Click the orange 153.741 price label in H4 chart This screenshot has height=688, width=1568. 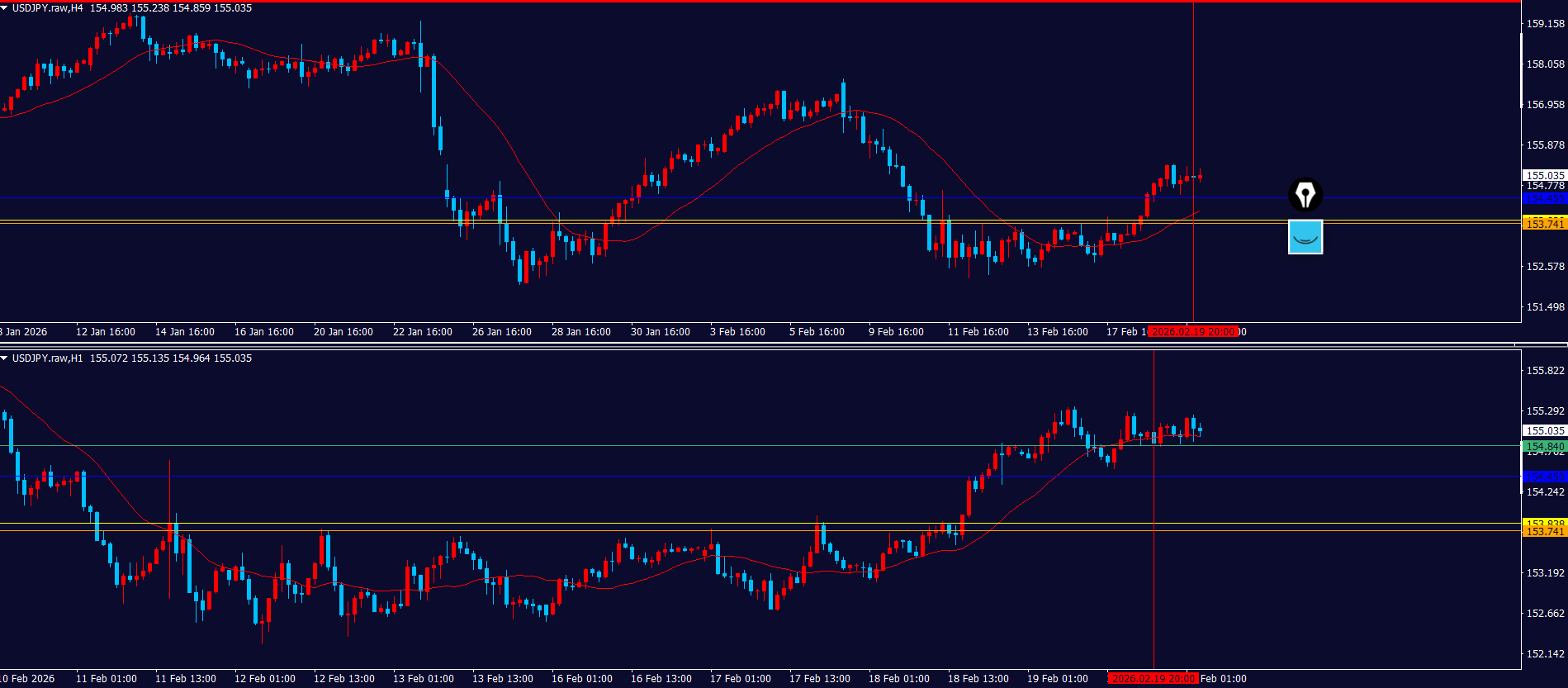1544,224
